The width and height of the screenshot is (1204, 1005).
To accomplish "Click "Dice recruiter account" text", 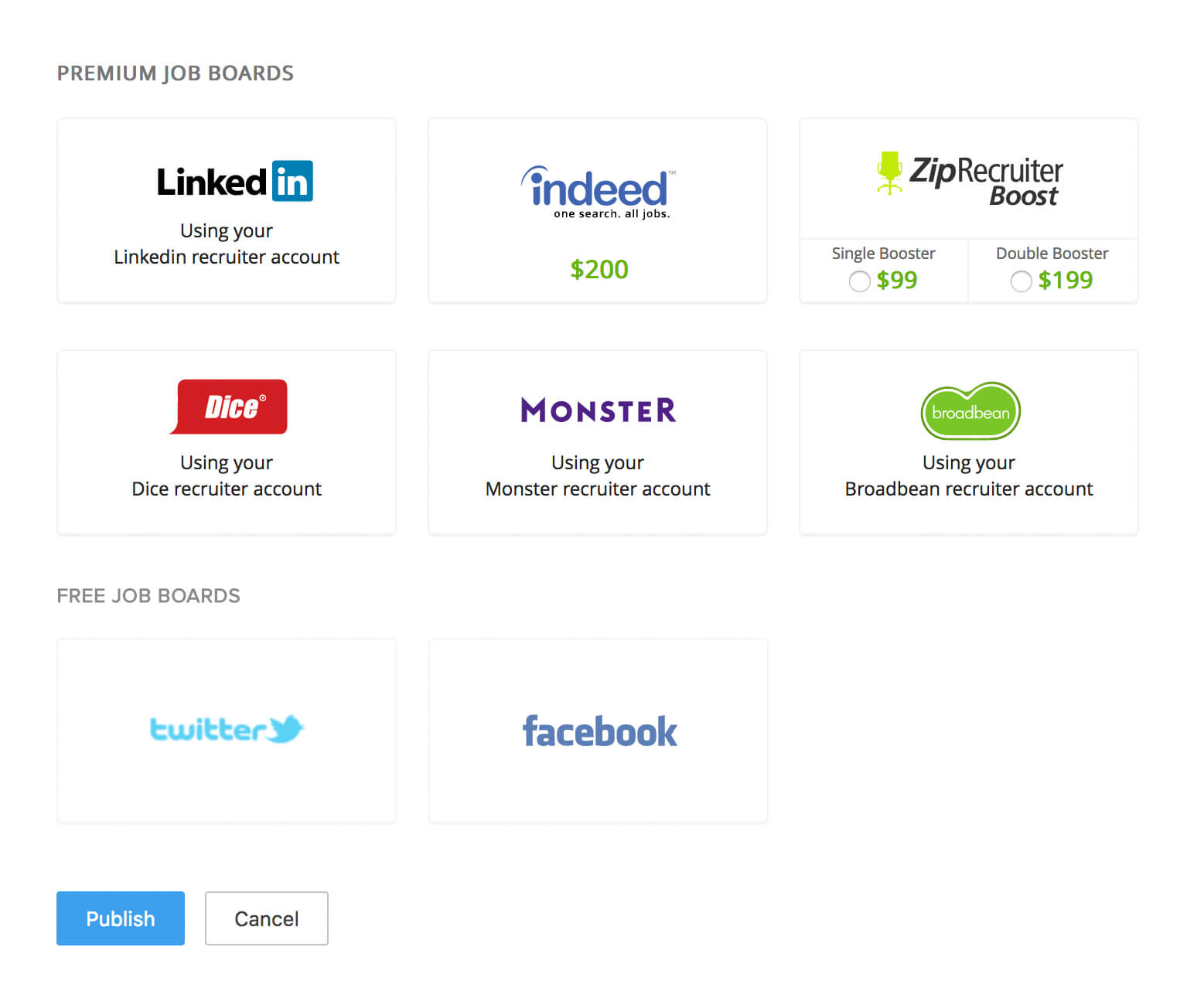I will coord(227,489).
